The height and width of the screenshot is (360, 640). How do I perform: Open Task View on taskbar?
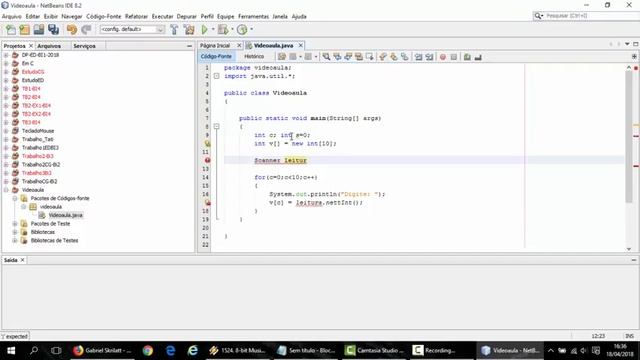[56, 350]
